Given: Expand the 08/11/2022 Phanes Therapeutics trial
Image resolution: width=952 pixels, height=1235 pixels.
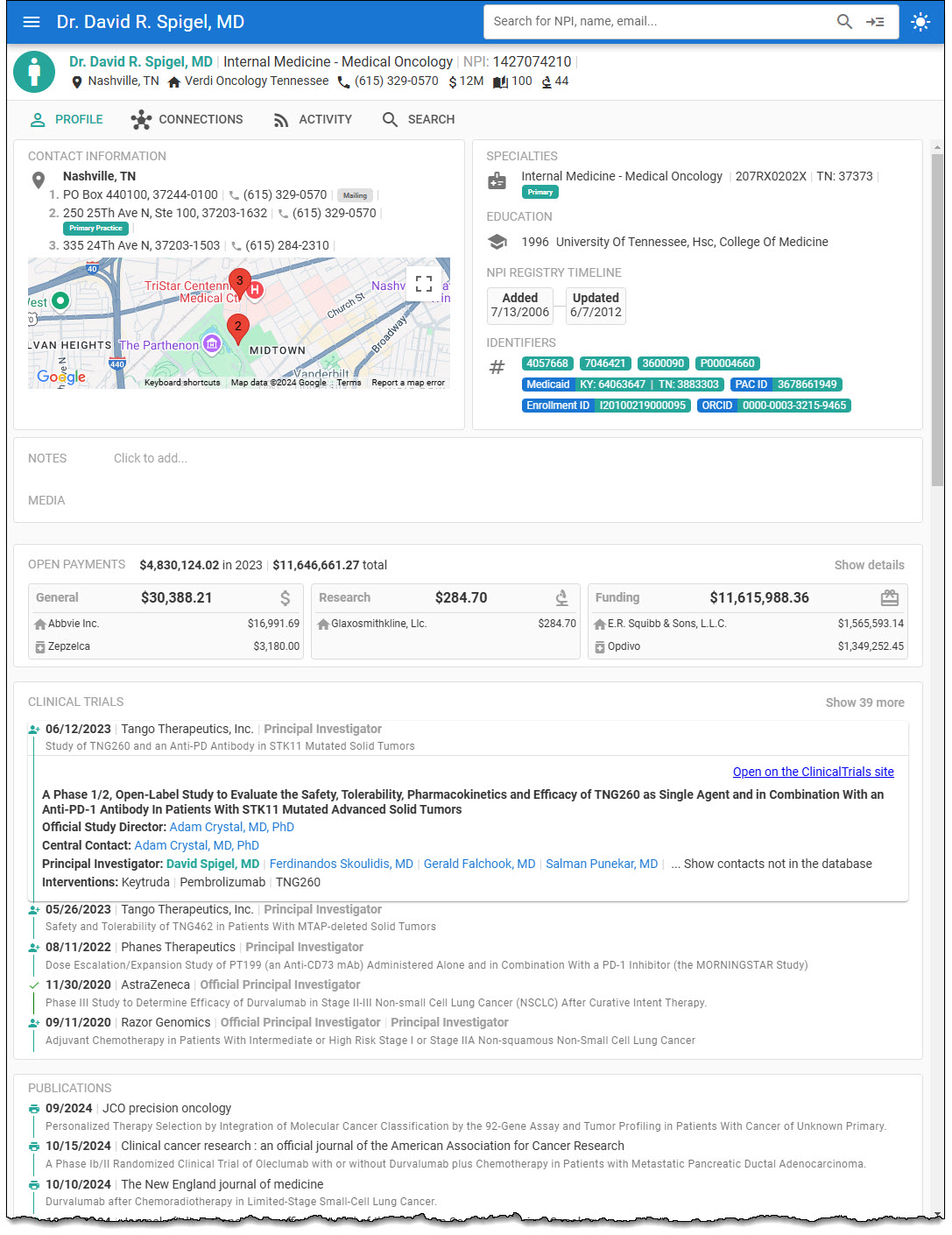Looking at the screenshot, I should [x=469, y=956].
